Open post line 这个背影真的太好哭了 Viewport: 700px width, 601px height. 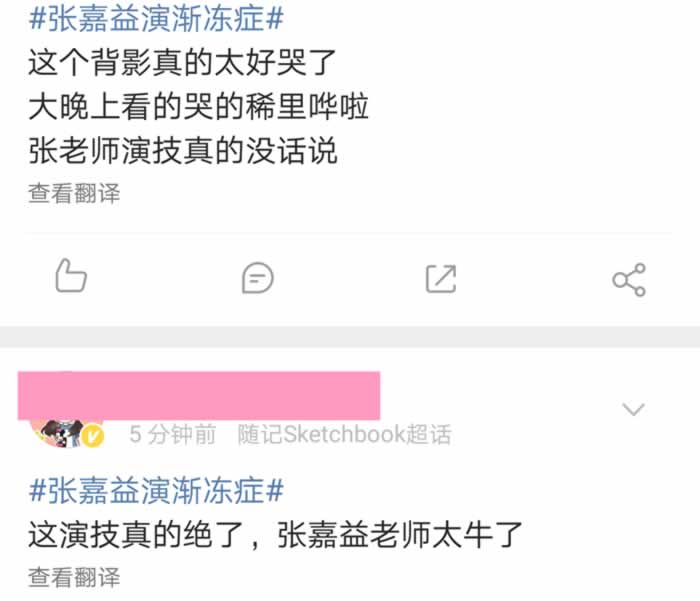182,63
